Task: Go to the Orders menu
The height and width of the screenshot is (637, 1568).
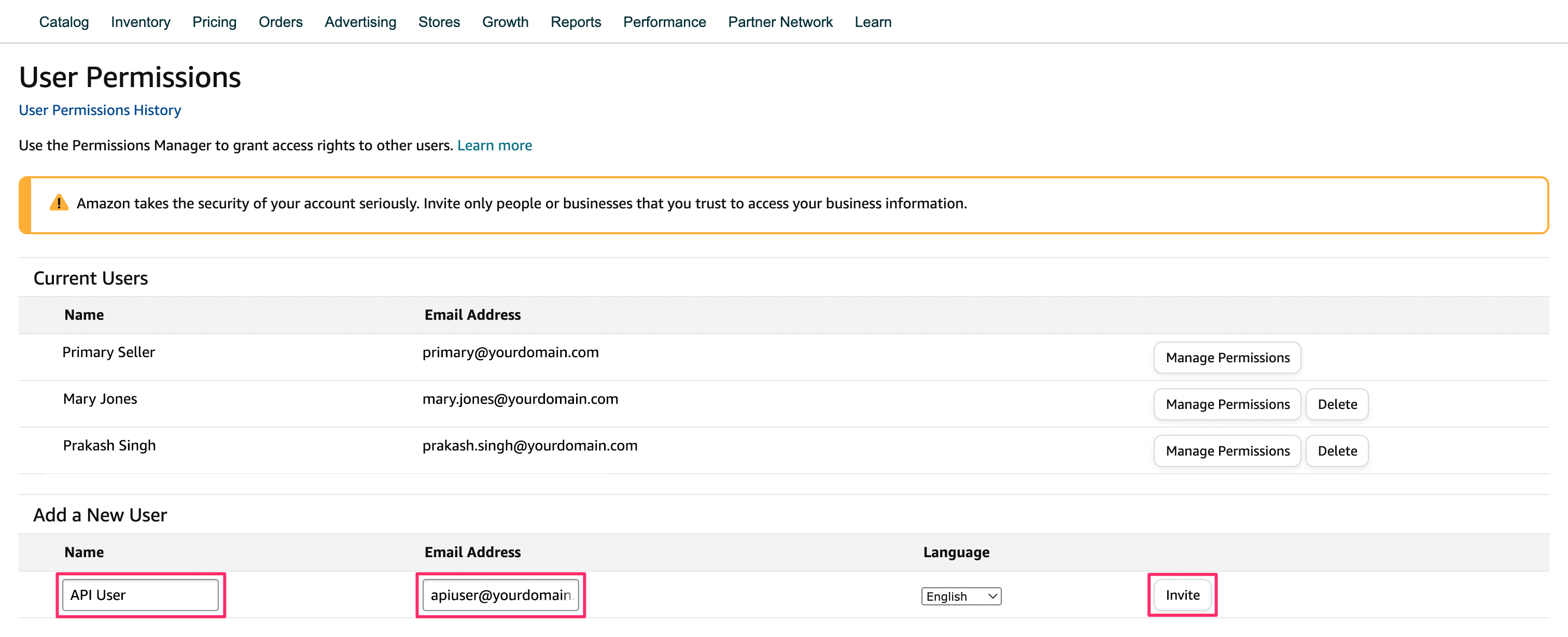Action: (x=280, y=22)
